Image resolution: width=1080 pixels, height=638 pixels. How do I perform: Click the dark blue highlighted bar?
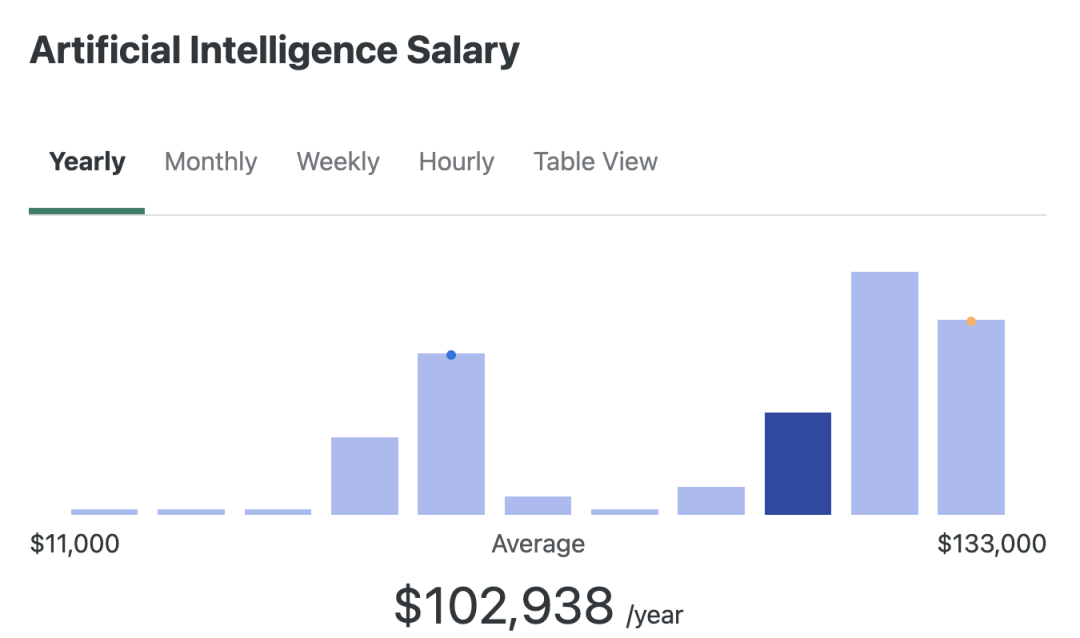pos(798,464)
